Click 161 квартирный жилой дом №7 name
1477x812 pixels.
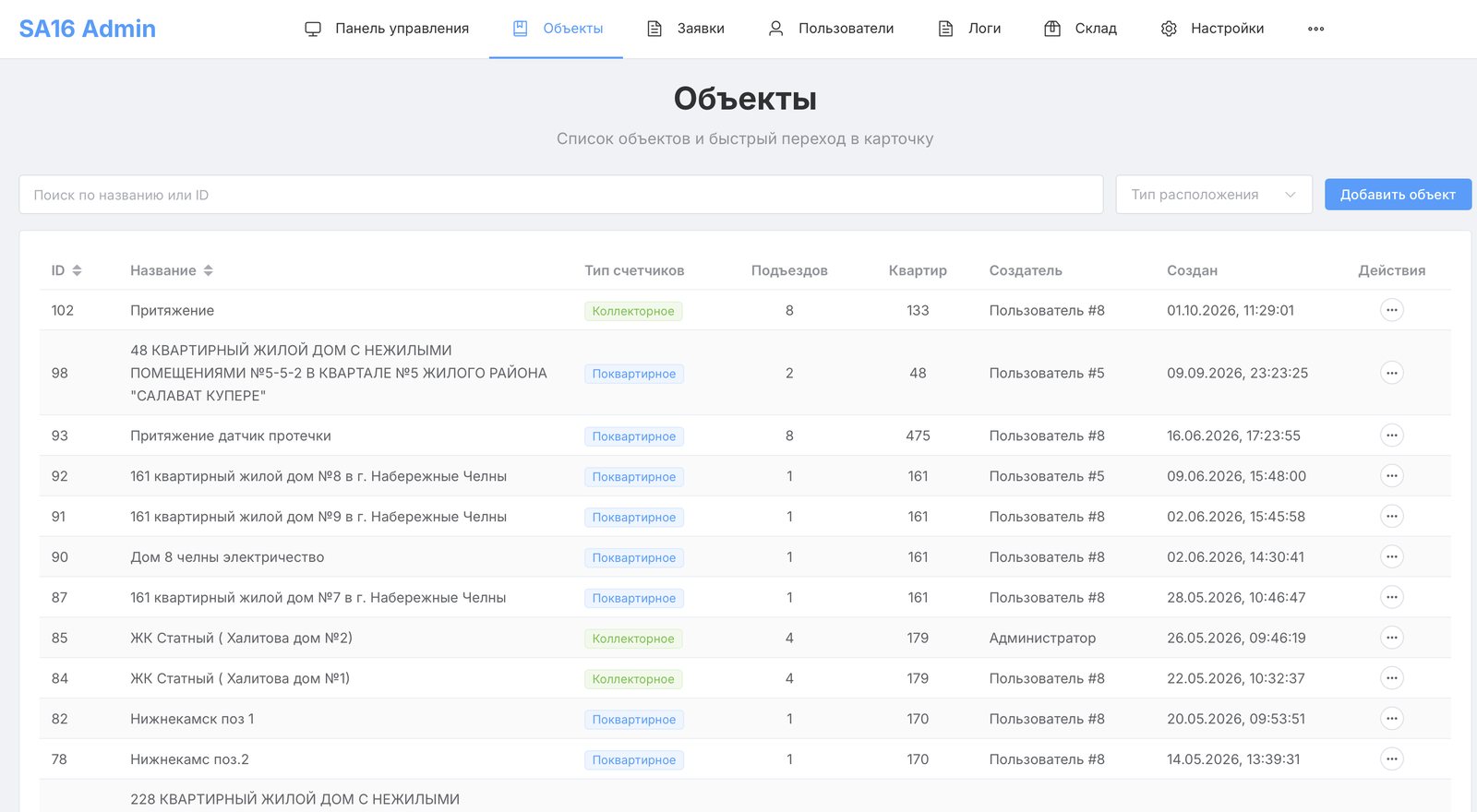pos(318,598)
